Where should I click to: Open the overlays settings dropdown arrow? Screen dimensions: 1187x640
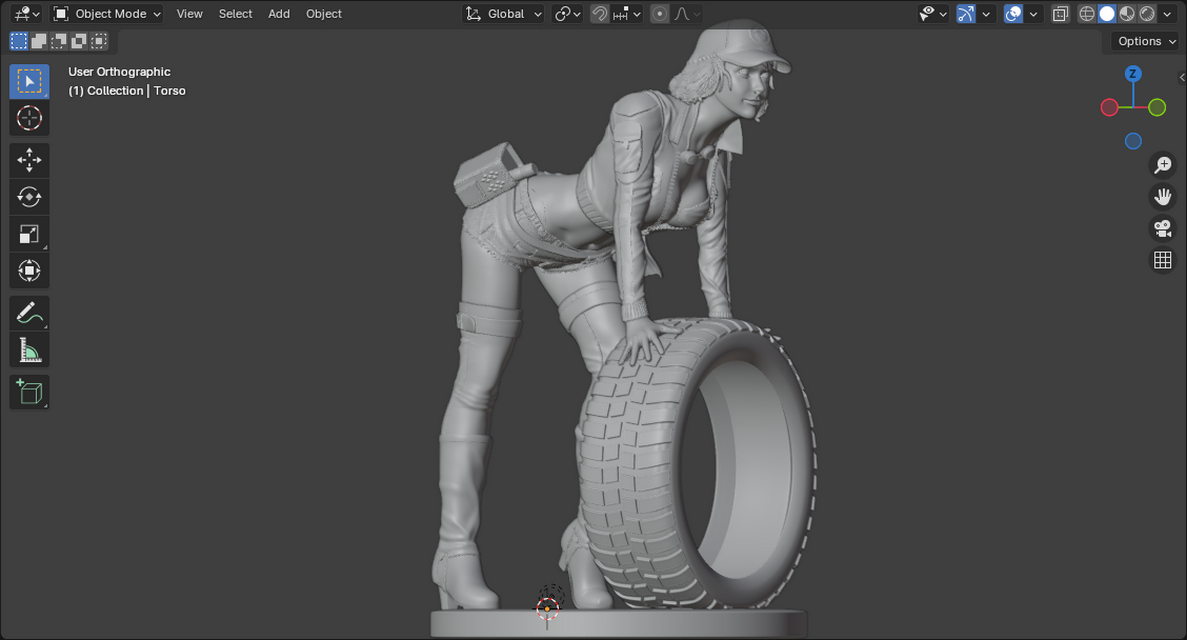point(1033,14)
